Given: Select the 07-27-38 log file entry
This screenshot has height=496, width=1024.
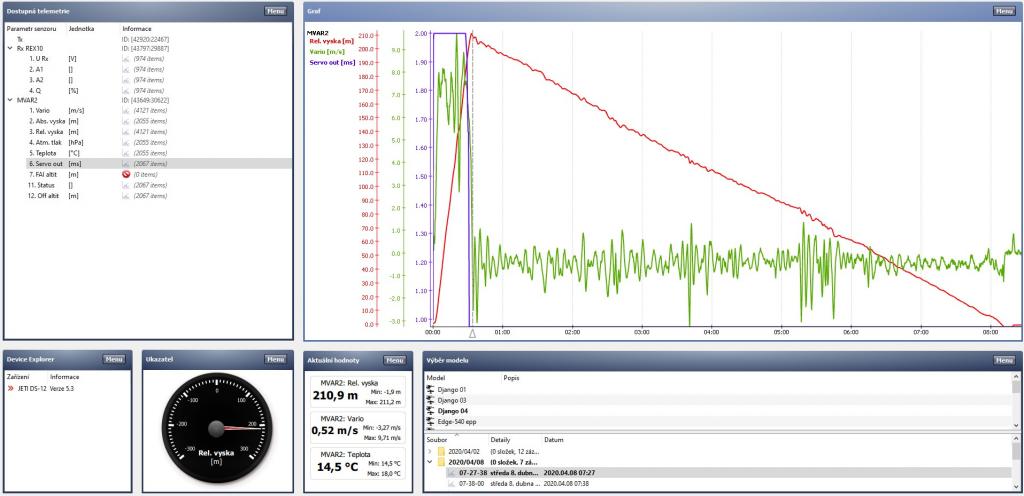Looking at the screenshot, I should [473, 472].
